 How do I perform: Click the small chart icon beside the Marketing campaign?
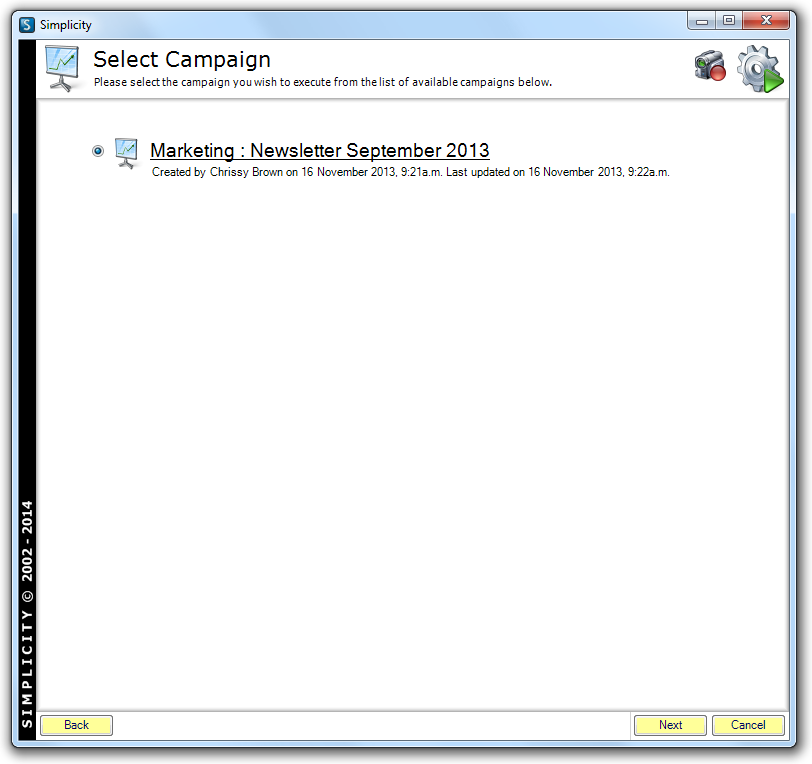[126, 153]
